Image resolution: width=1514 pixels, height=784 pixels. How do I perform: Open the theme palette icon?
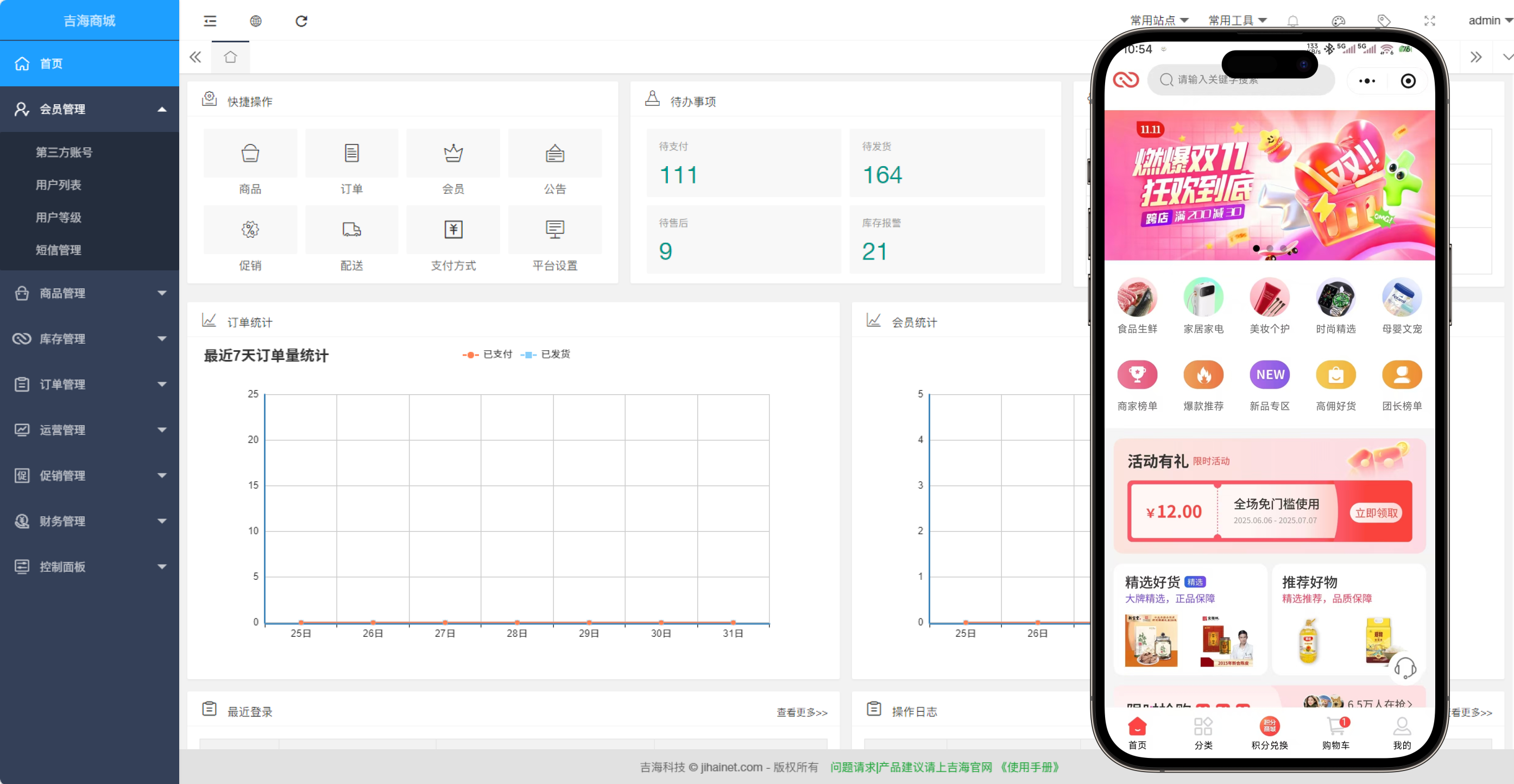[x=1338, y=21]
